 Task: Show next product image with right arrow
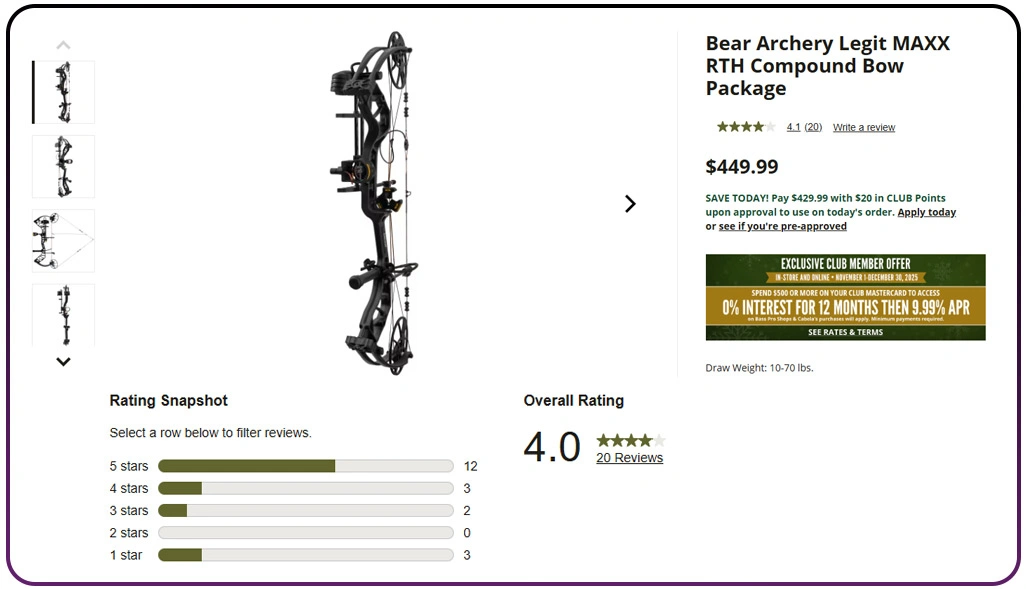tap(630, 204)
